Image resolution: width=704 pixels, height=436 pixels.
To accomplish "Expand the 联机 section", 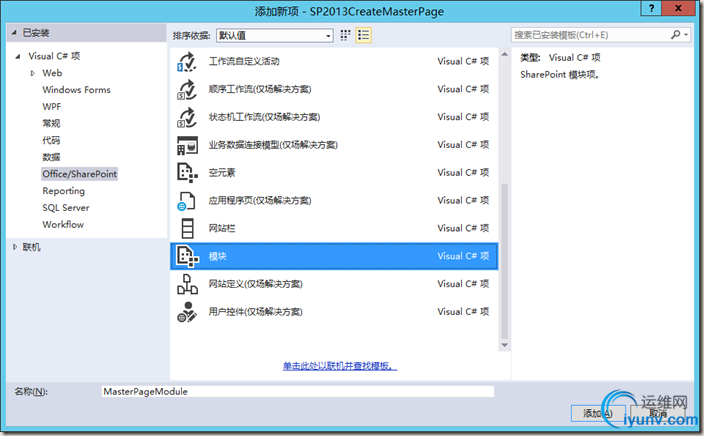I will (x=15, y=247).
